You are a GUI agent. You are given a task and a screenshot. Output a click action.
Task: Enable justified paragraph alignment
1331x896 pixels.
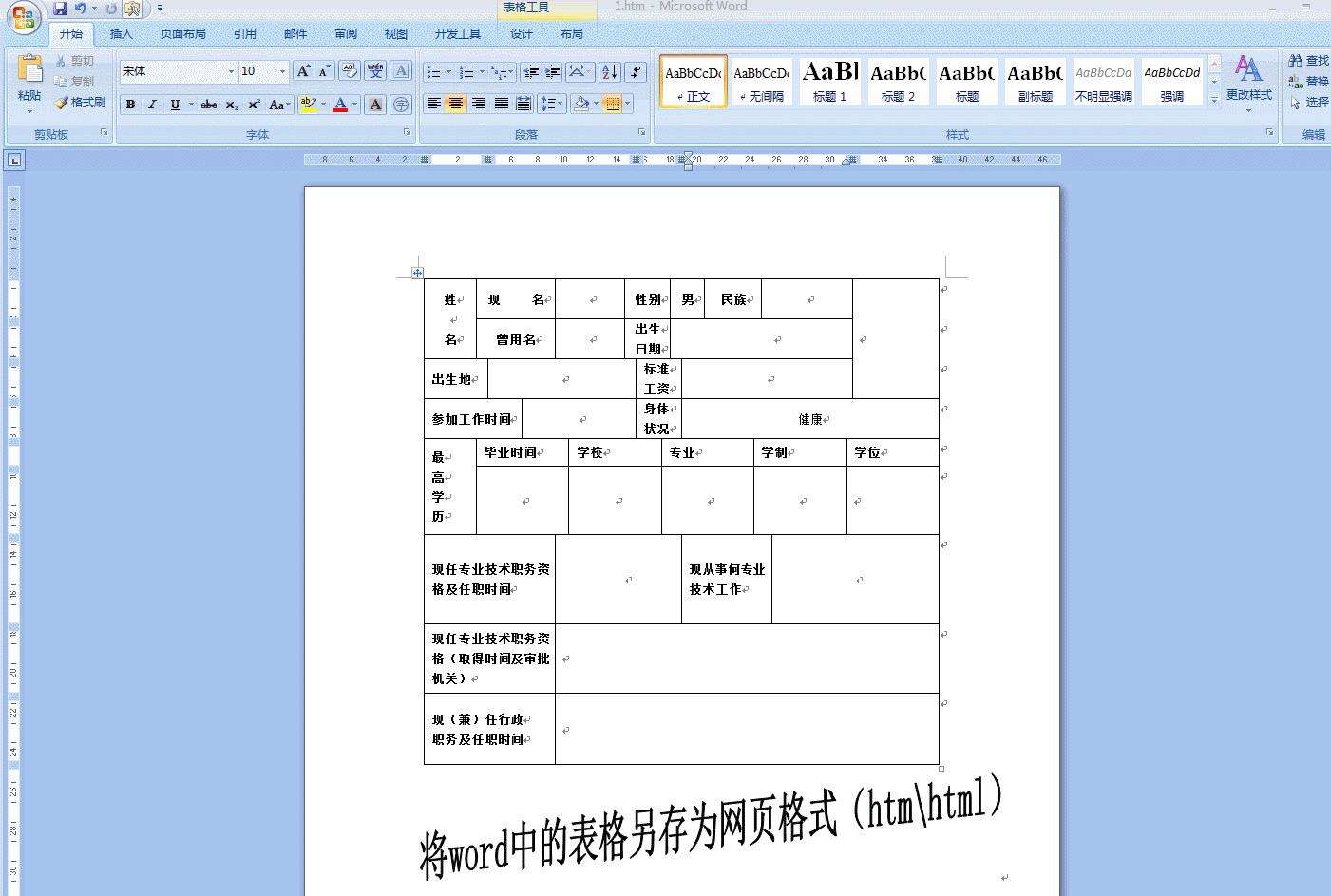(501, 104)
